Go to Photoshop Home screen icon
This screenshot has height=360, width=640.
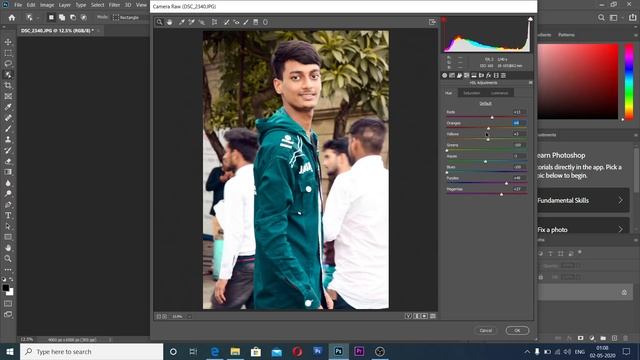(x=12, y=18)
